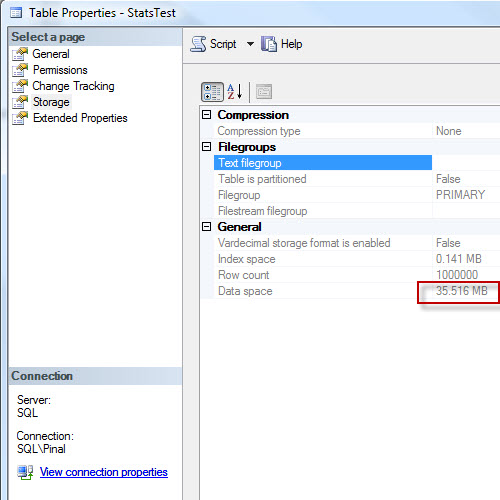Switch property grid to Categorized view

tap(212, 92)
